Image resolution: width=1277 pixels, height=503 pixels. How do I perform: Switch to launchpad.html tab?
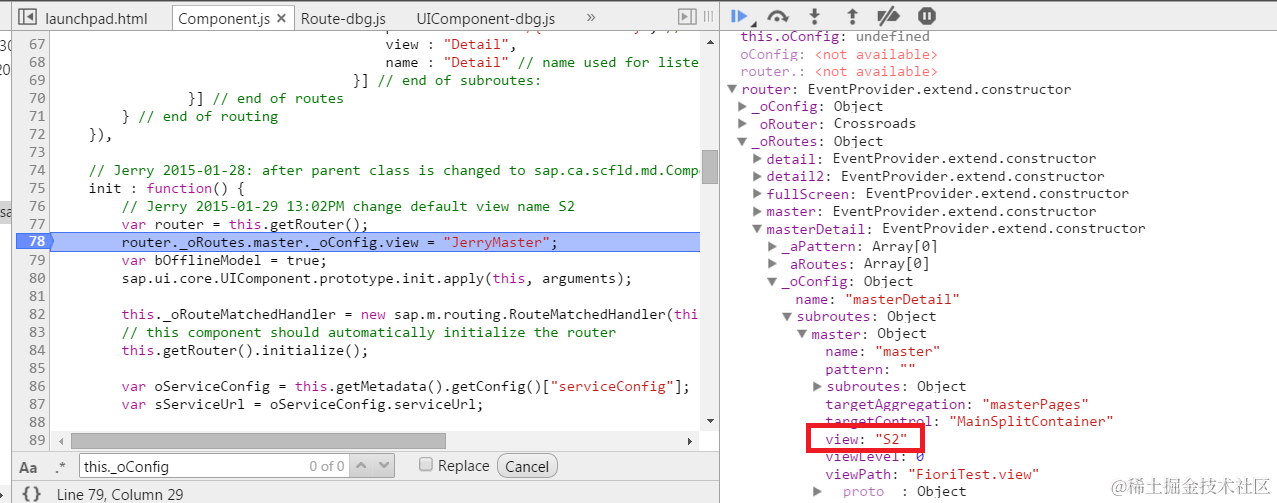(96, 18)
